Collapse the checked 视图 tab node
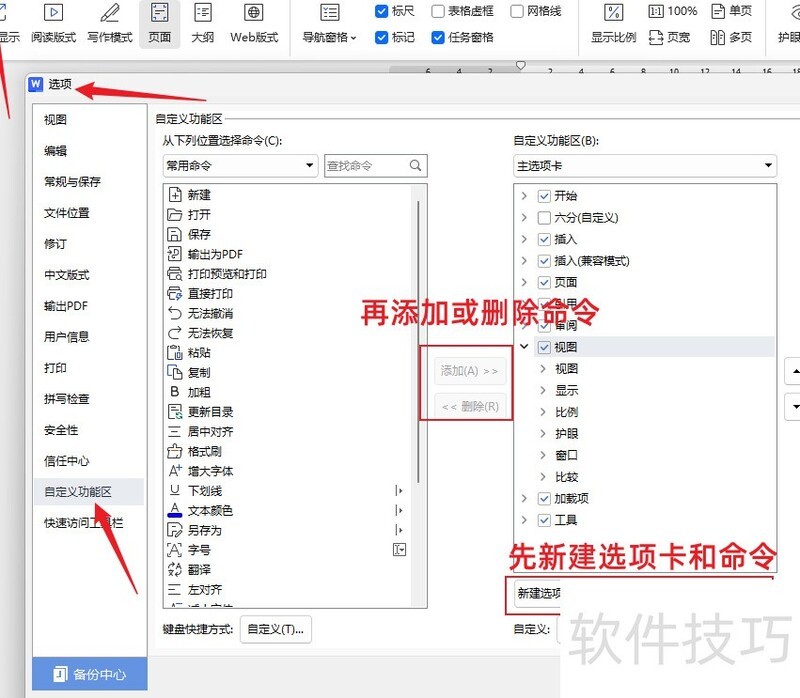Screen dimensions: 800x698 click(x=524, y=346)
